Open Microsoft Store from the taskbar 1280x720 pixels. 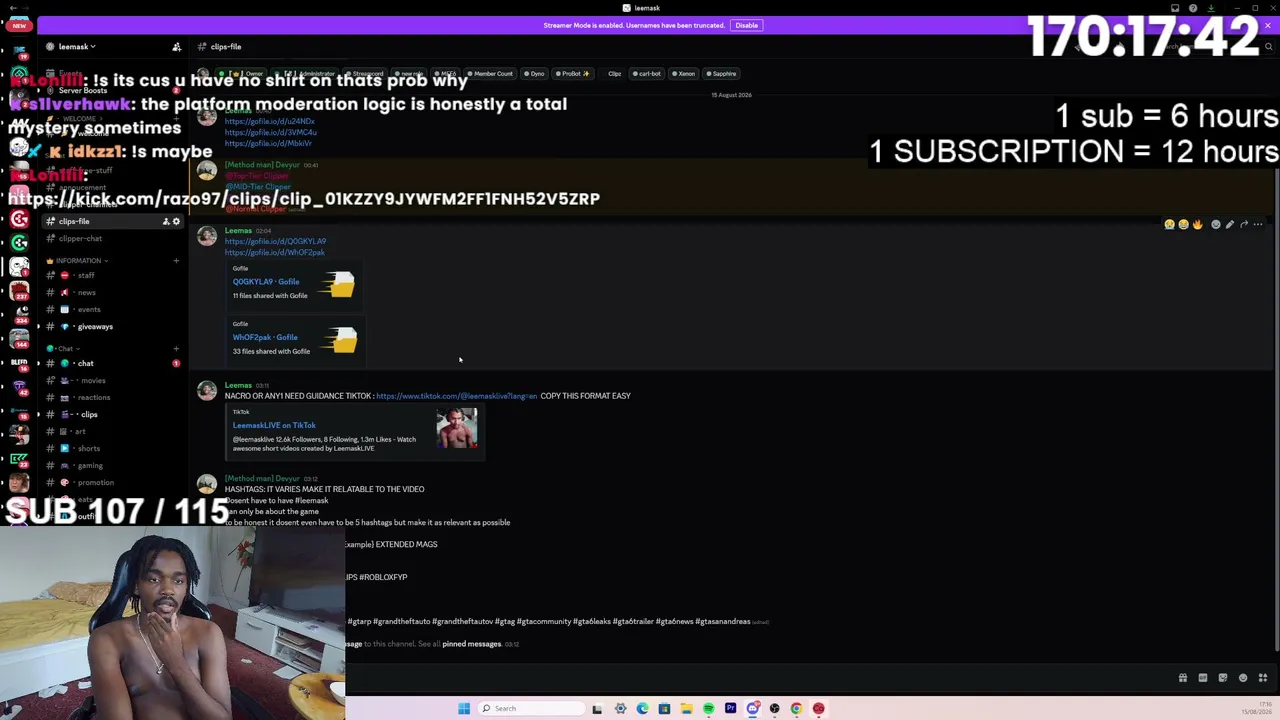[x=664, y=709]
